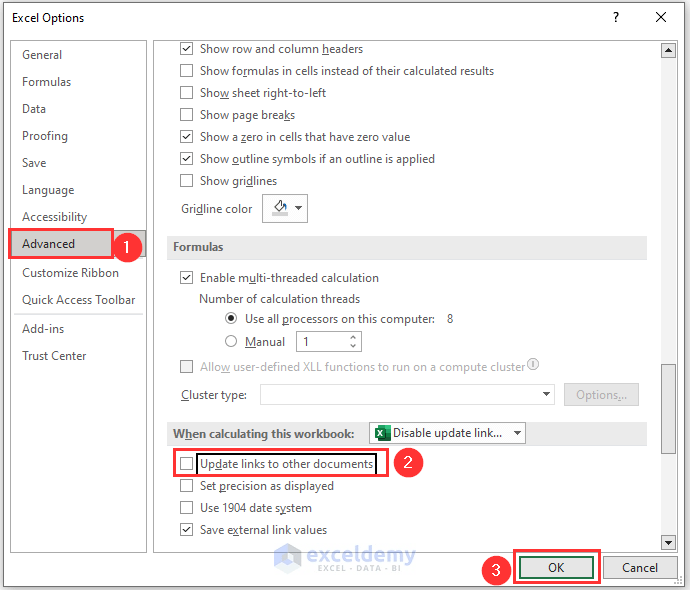Open Quick Access Toolbar settings
The image size is (690, 590).
[79, 300]
